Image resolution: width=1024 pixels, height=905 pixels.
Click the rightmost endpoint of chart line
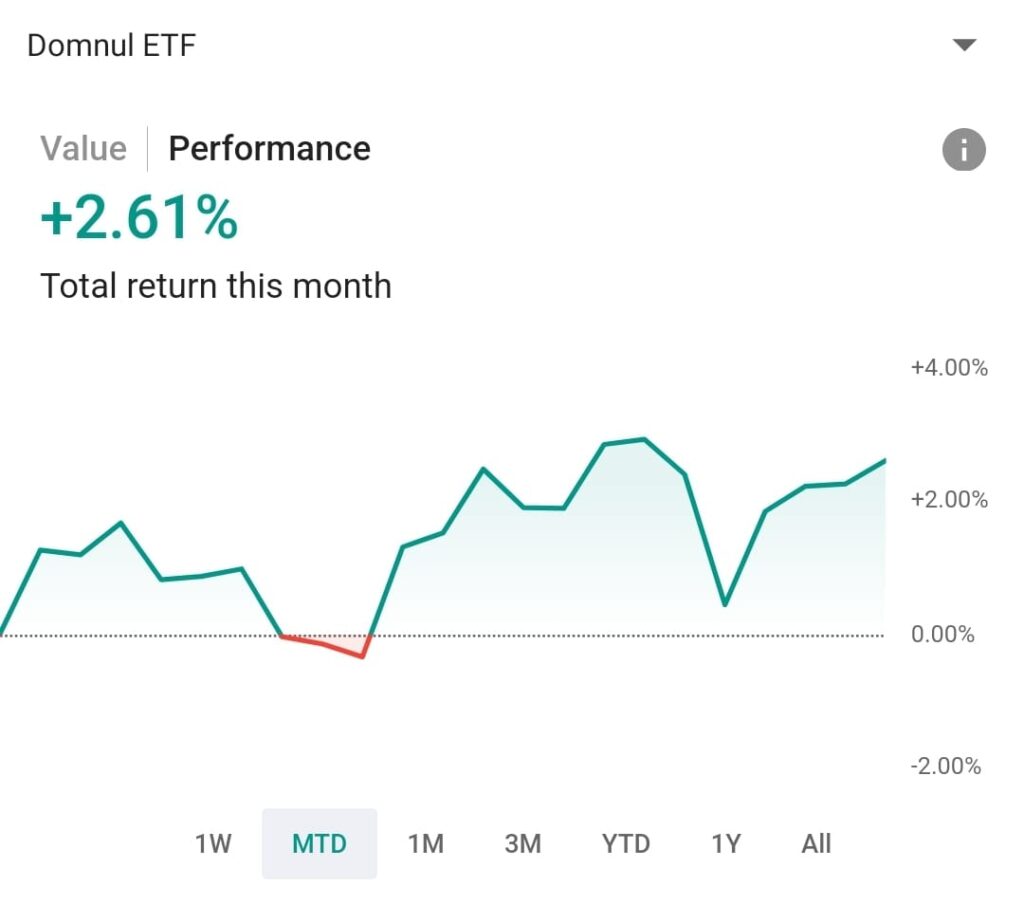tap(884, 460)
